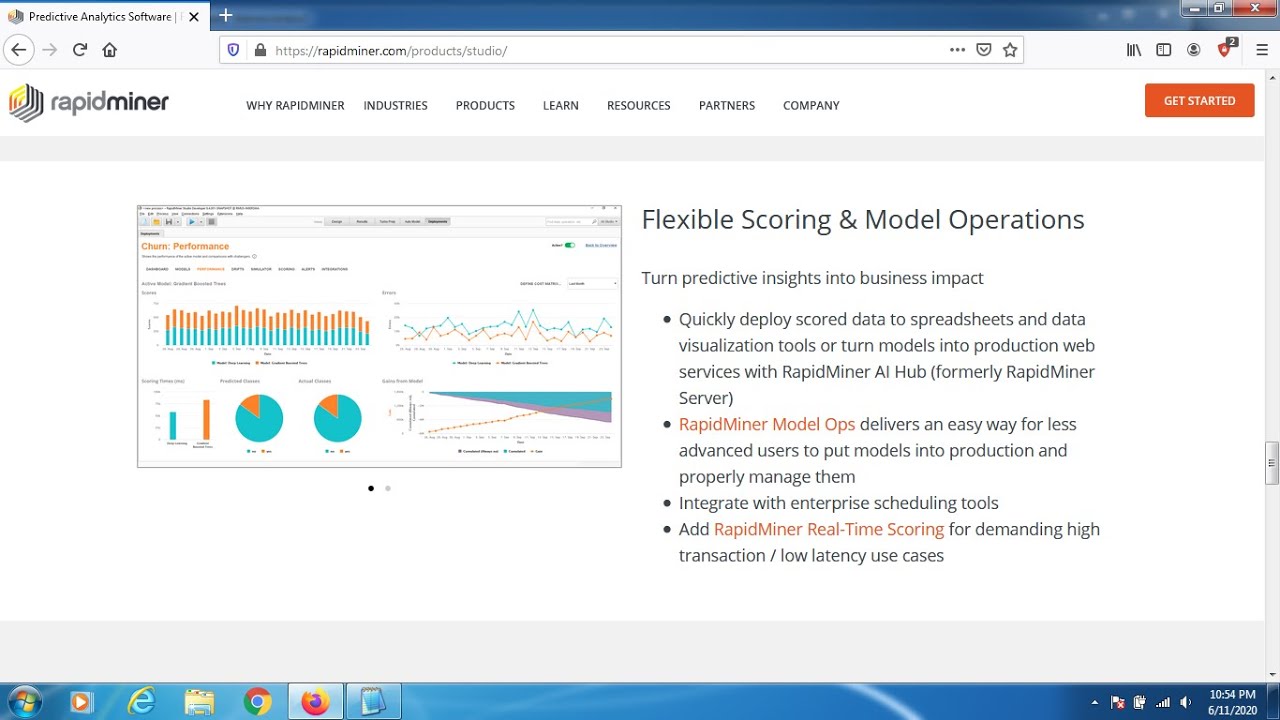Viewport: 1280px width, 720px height.
Task: Check the battery power tray icon
Action: click(x=1139, y=702)
